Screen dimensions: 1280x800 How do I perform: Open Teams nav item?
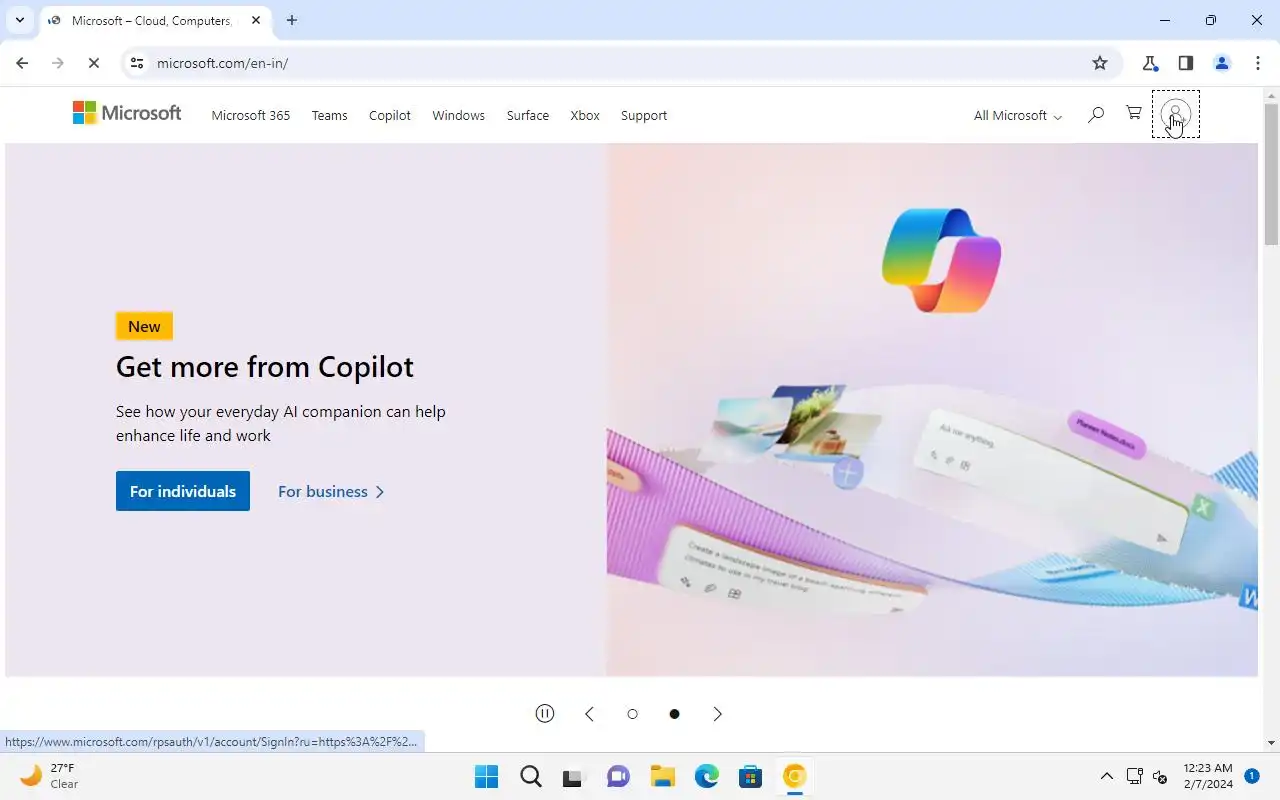click(329, 115)
